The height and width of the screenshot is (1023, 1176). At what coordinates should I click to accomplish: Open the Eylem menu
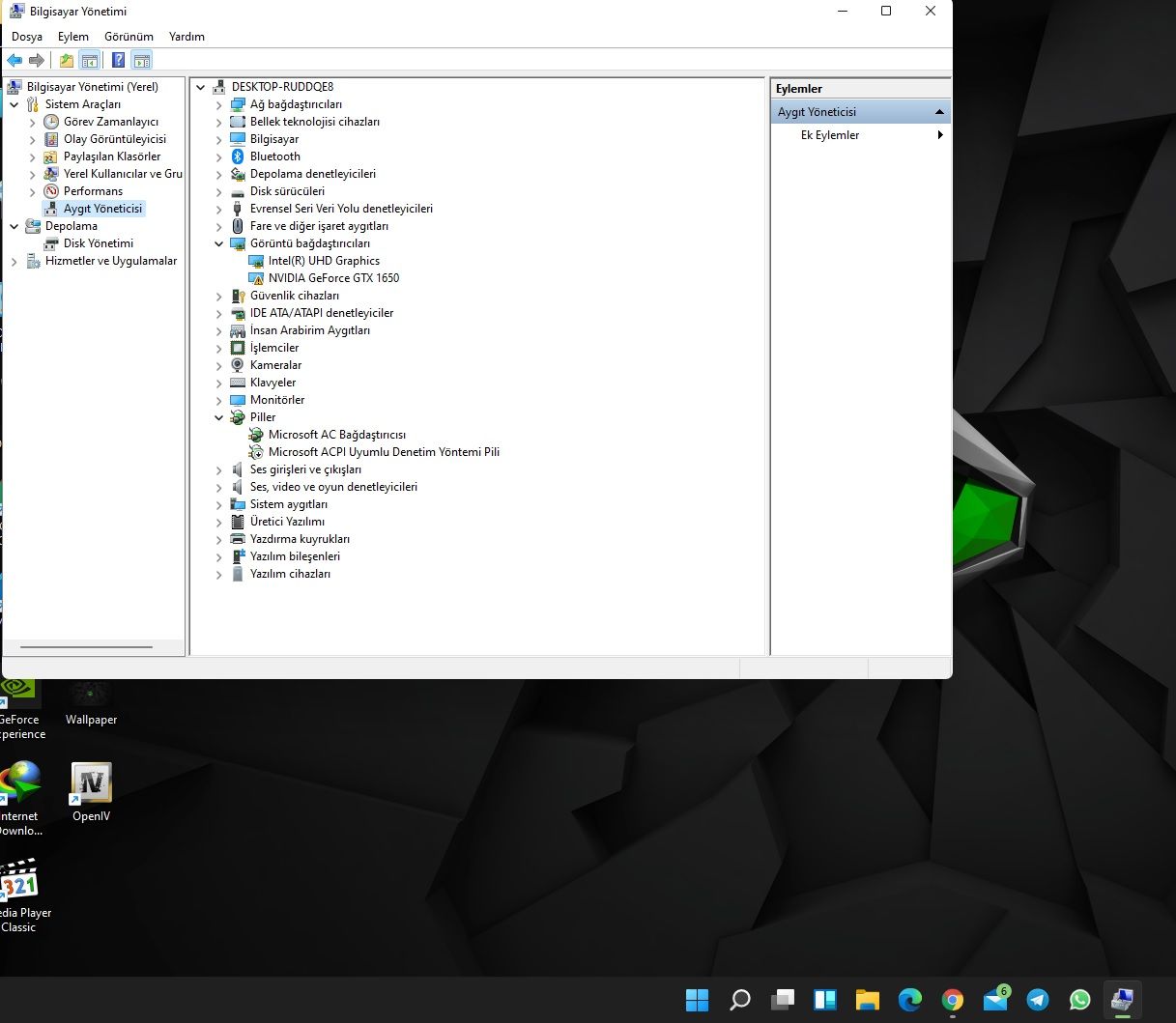point(73,37)
